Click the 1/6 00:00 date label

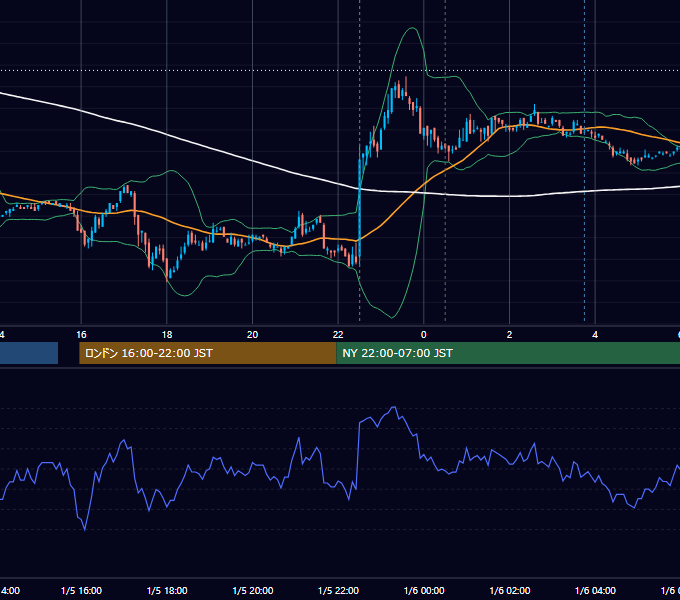tap(424, 590)
